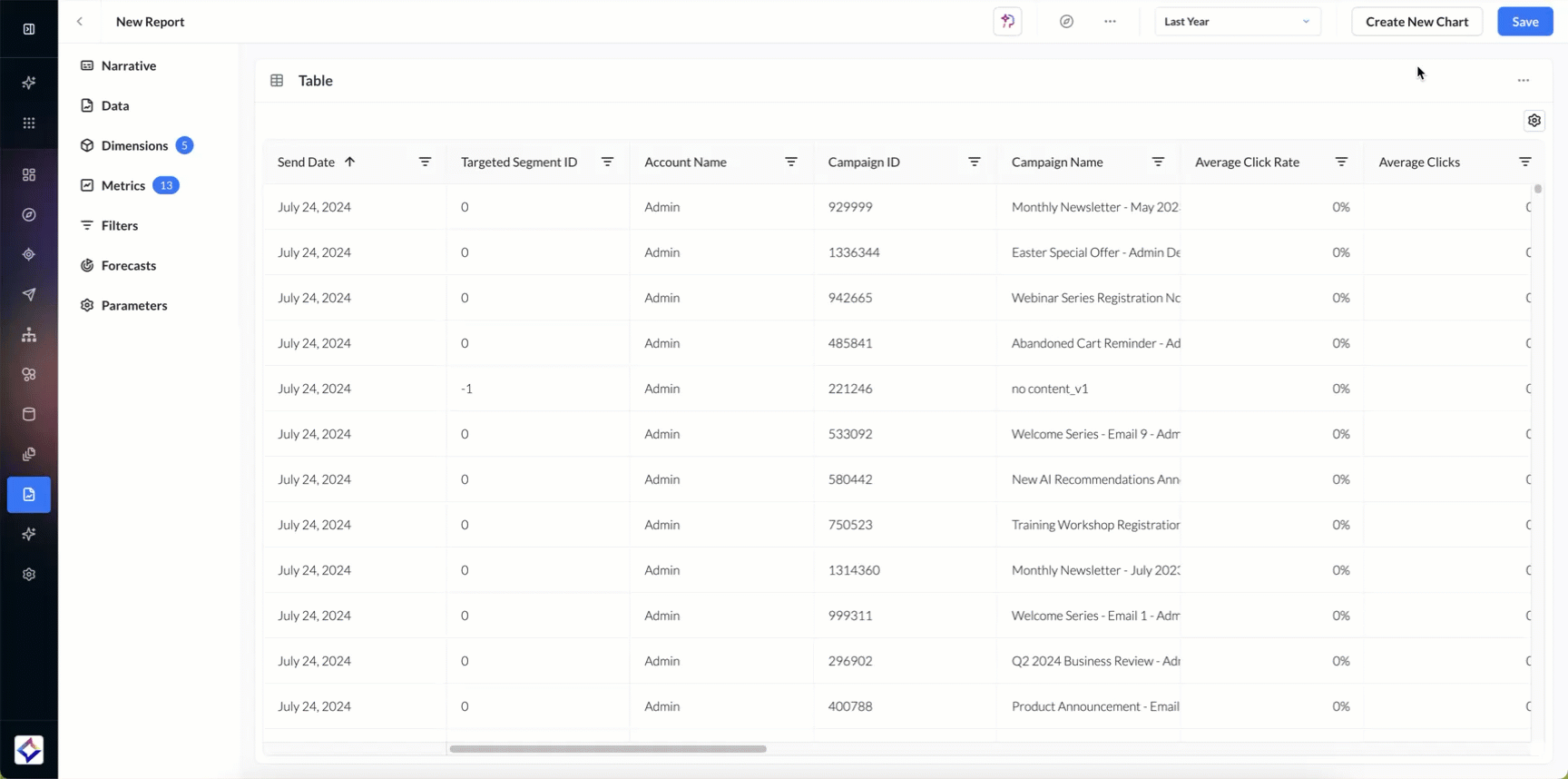Screen dimensions: 1568x779
Task: Select the Metrics menu item
Action: 123,185
